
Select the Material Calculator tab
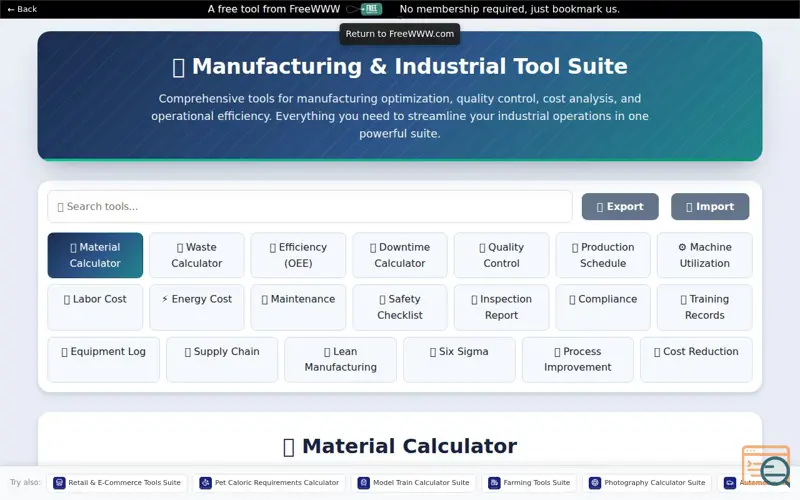click(x=95, y=255)
